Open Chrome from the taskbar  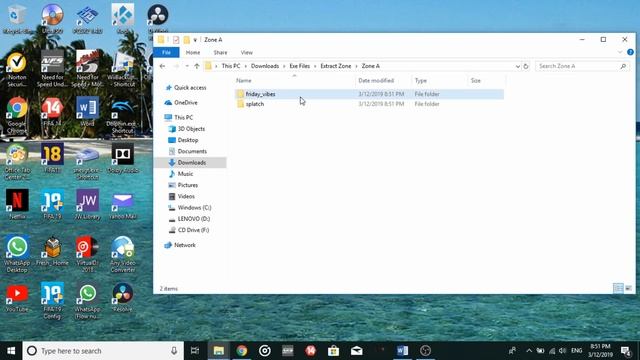click(x=242, y=351)
